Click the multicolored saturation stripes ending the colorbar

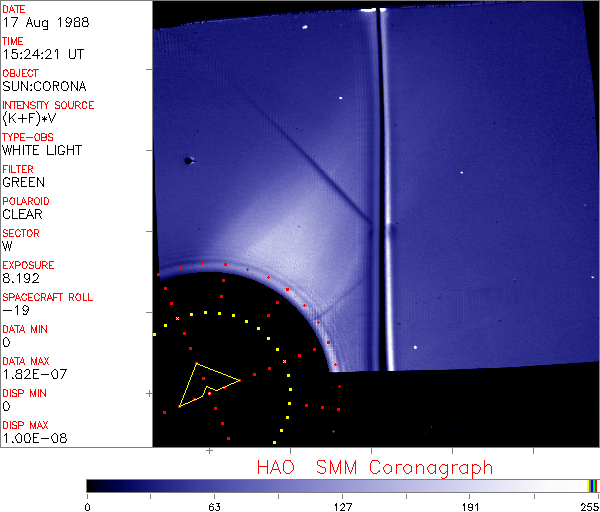(592, 486)
